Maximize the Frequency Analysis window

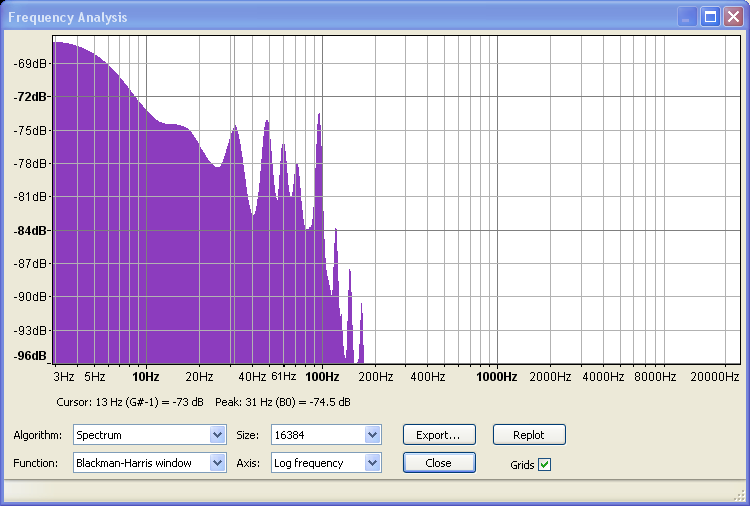point(710,17)
